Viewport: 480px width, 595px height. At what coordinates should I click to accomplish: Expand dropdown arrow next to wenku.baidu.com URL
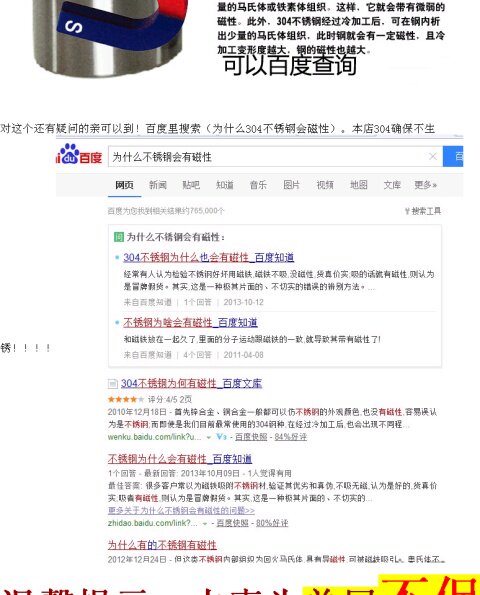pos(208,437)
